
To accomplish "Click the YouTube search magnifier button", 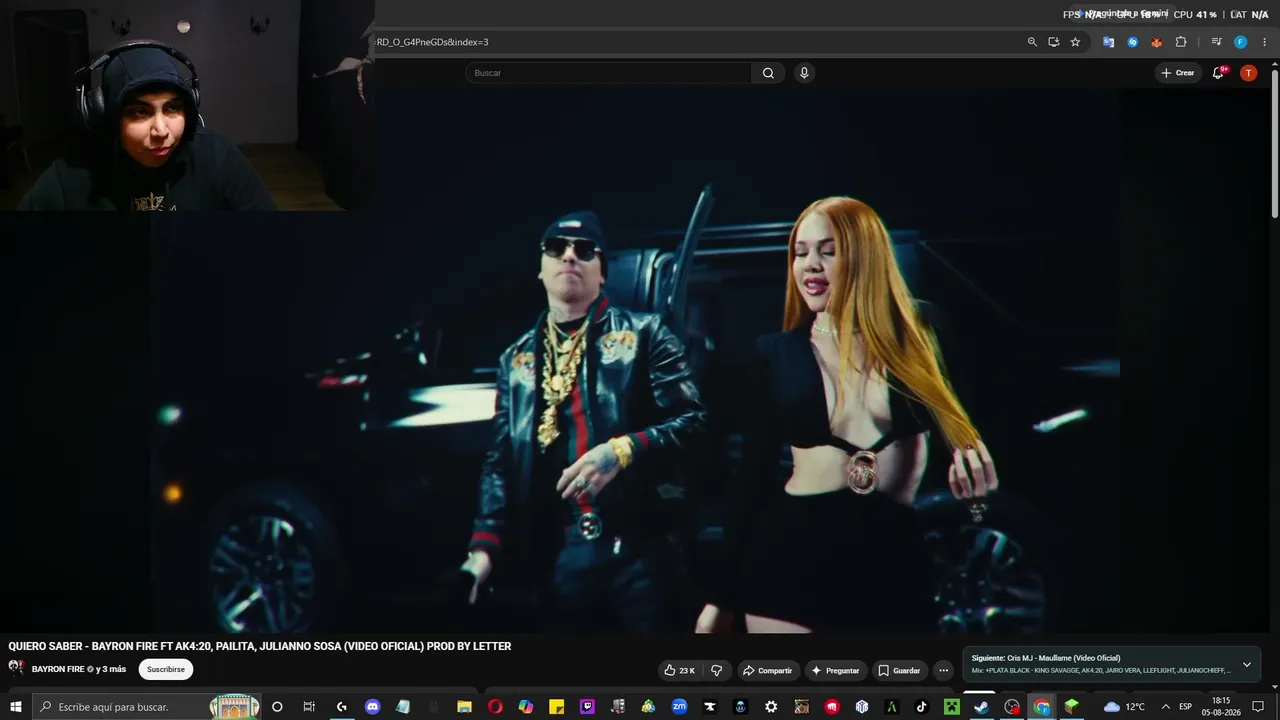I will tap(768, 73).
